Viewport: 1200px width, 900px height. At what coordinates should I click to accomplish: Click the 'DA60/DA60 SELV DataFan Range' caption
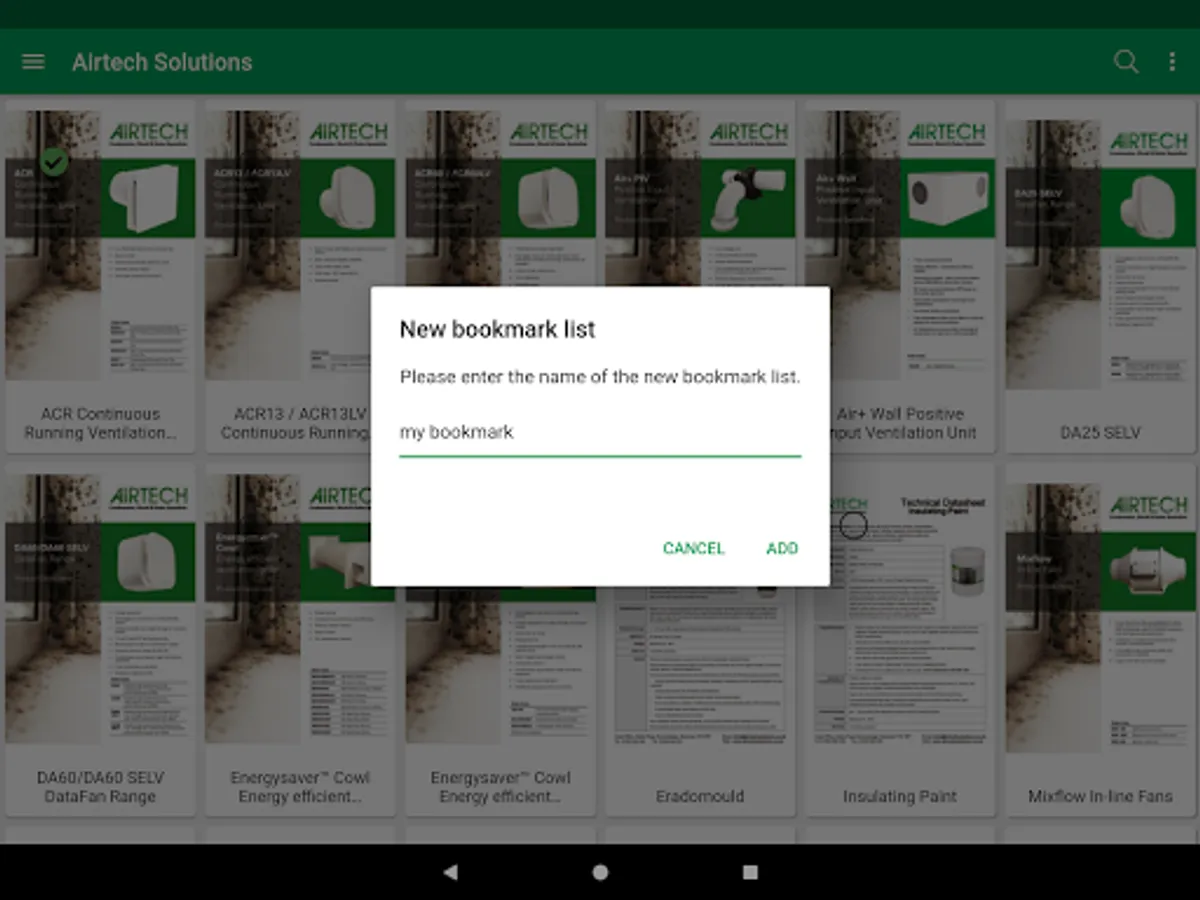point(100,787)
